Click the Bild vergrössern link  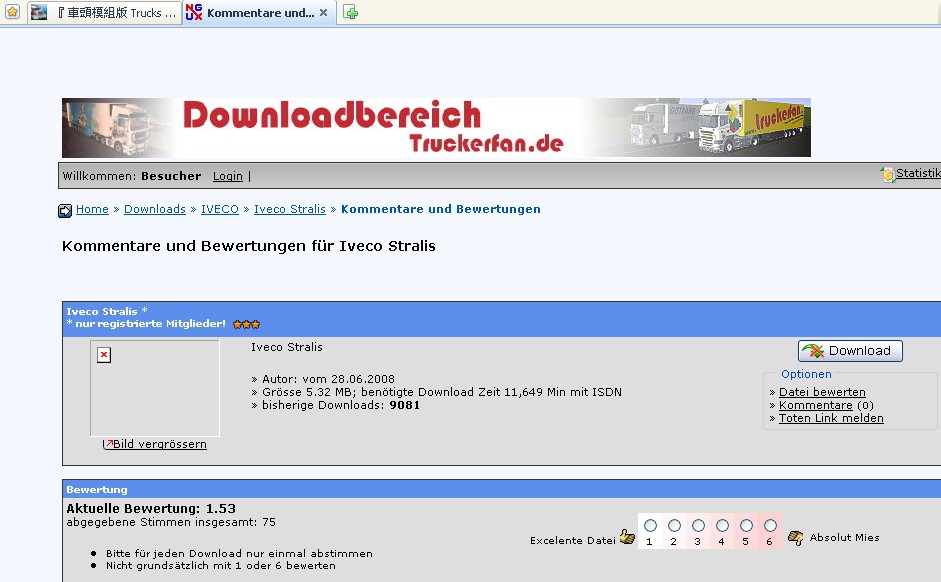160,444
